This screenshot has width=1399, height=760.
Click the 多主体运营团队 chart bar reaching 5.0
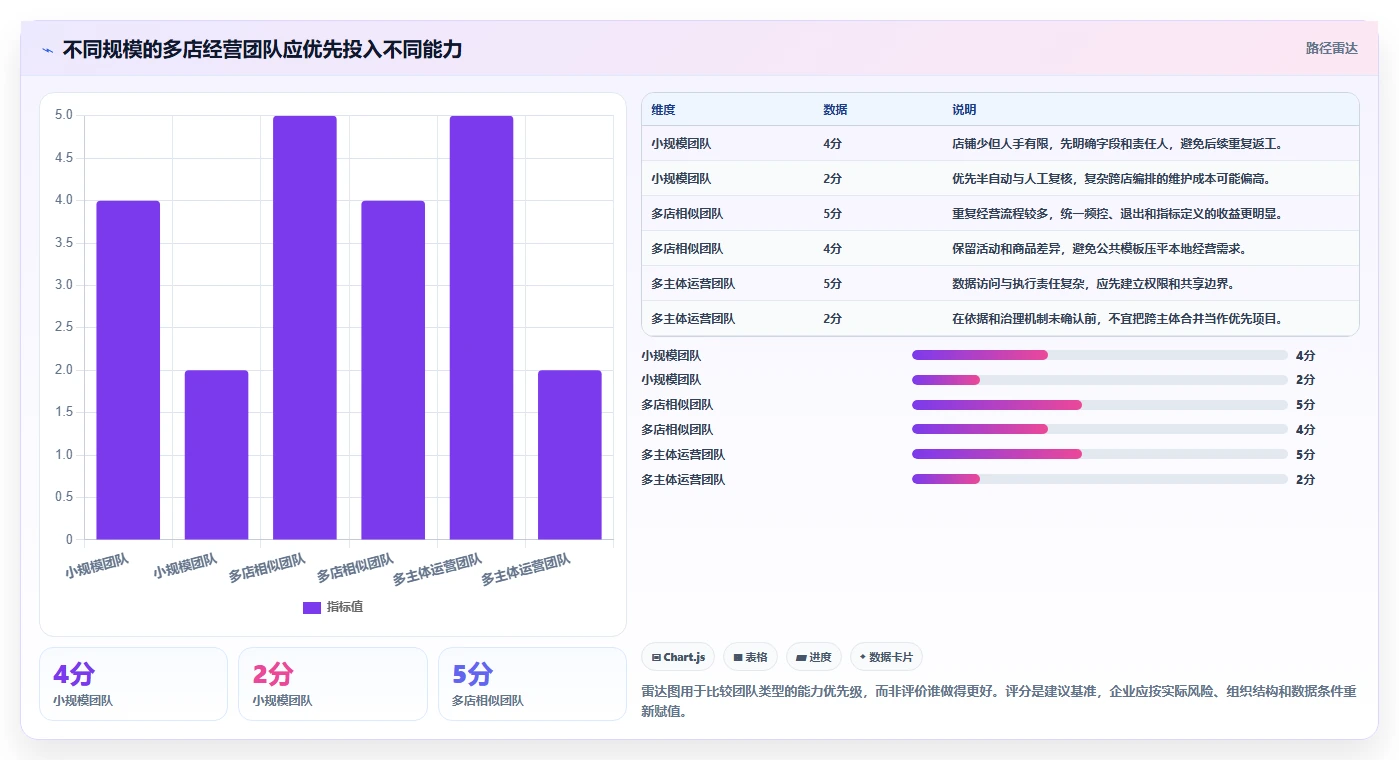point(481,328)
